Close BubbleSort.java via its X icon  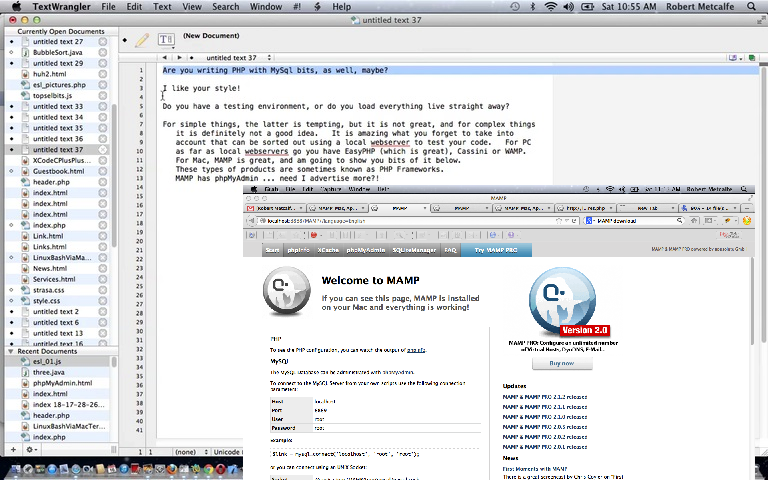click(x=102, y=52)
